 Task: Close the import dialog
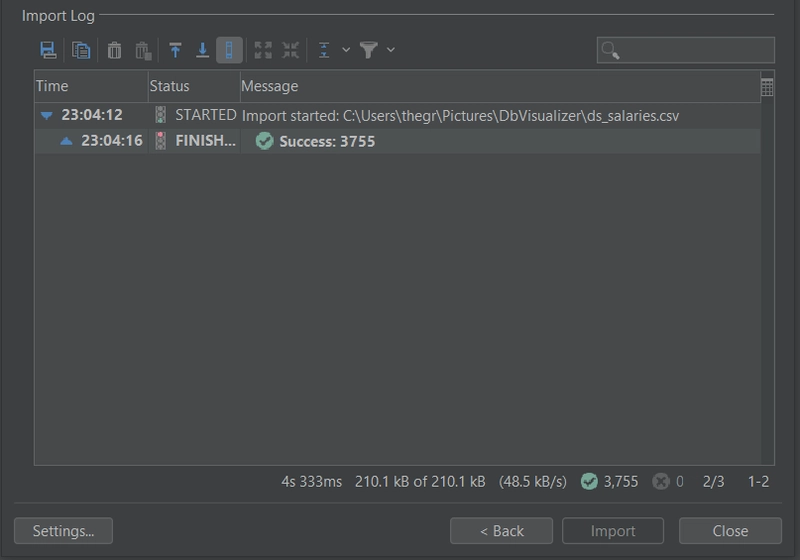pos(730,531)
